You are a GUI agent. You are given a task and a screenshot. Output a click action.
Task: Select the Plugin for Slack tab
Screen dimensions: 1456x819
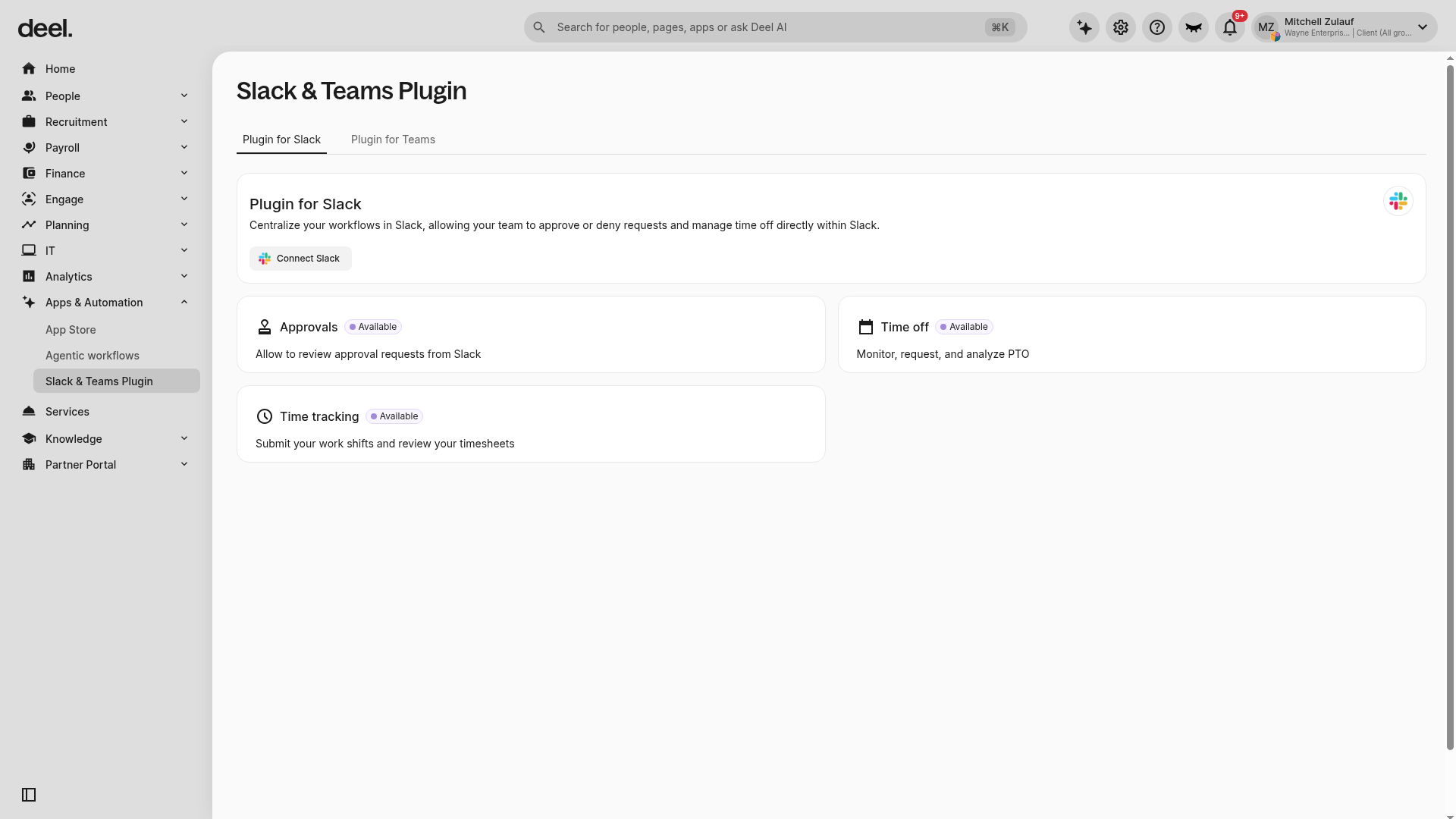[281, 140]
